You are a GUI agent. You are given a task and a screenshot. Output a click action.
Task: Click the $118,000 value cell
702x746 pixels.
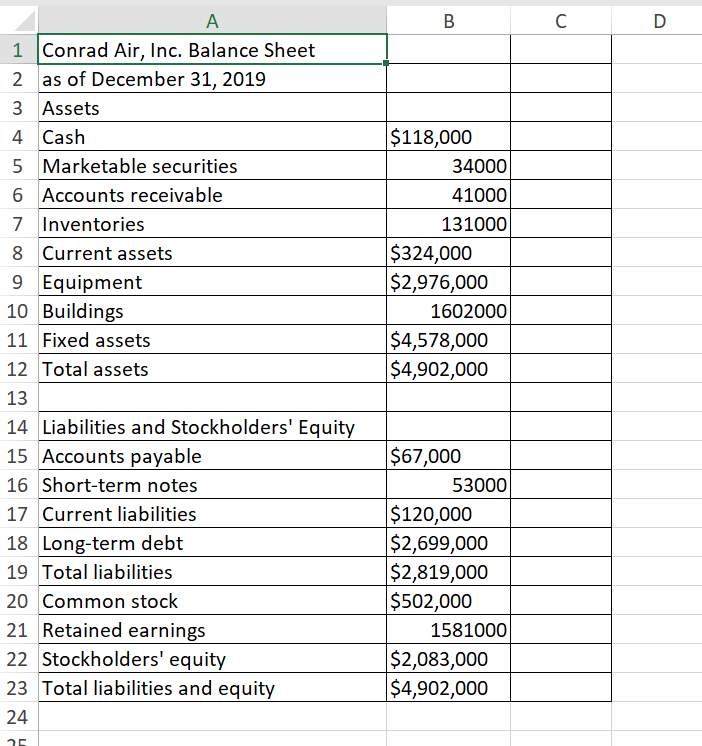[448, 136]
